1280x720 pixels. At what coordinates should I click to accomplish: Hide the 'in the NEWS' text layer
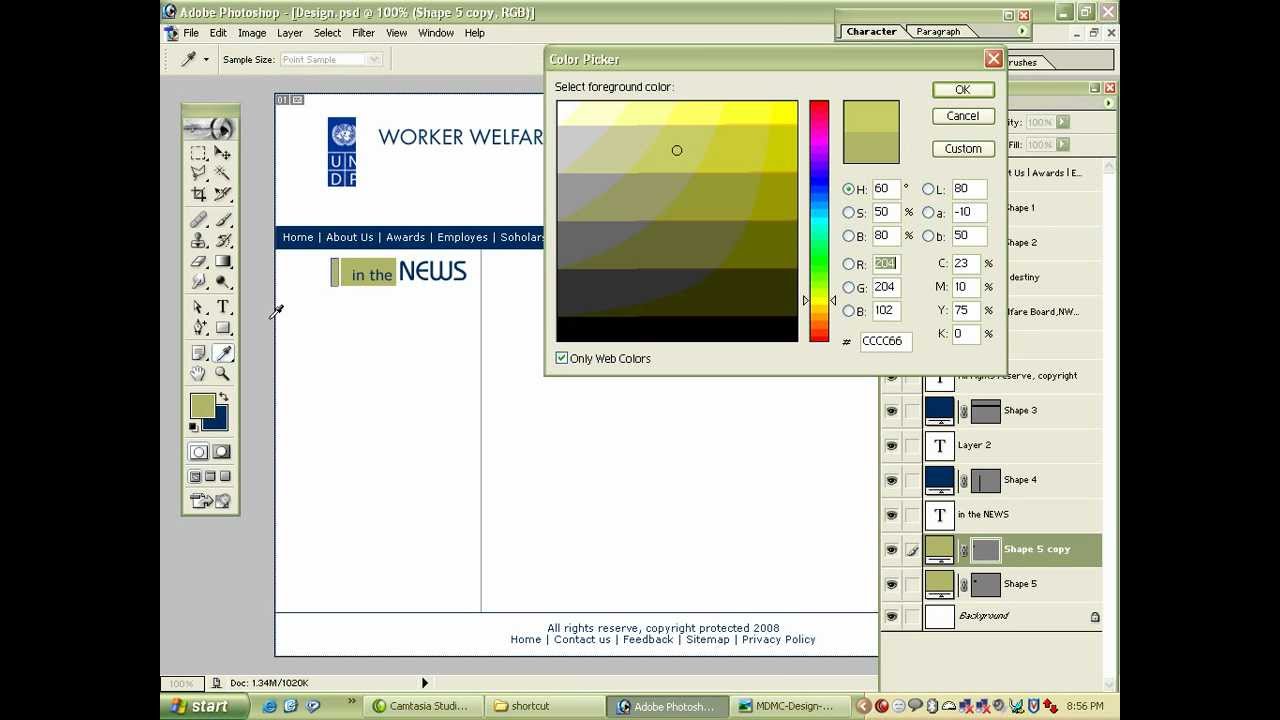[891, 515]
